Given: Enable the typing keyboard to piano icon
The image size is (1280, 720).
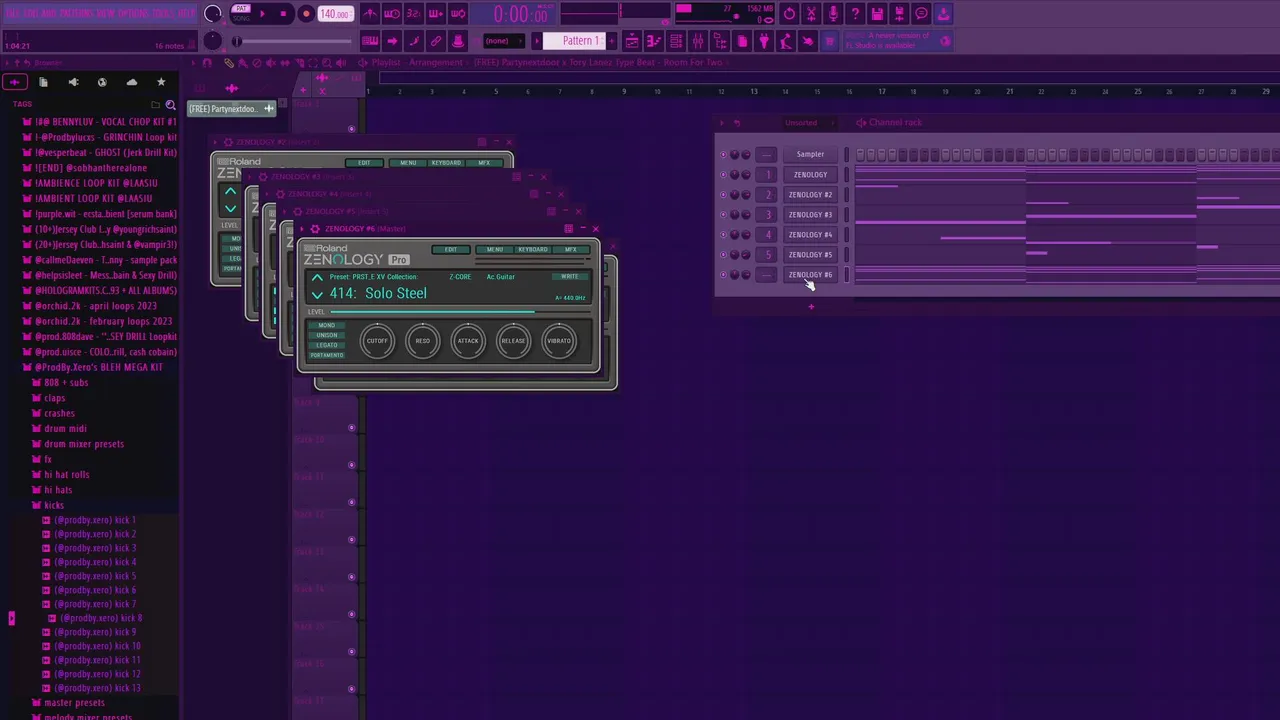Looking at the screenshot, I should click(x=370, y=41).
